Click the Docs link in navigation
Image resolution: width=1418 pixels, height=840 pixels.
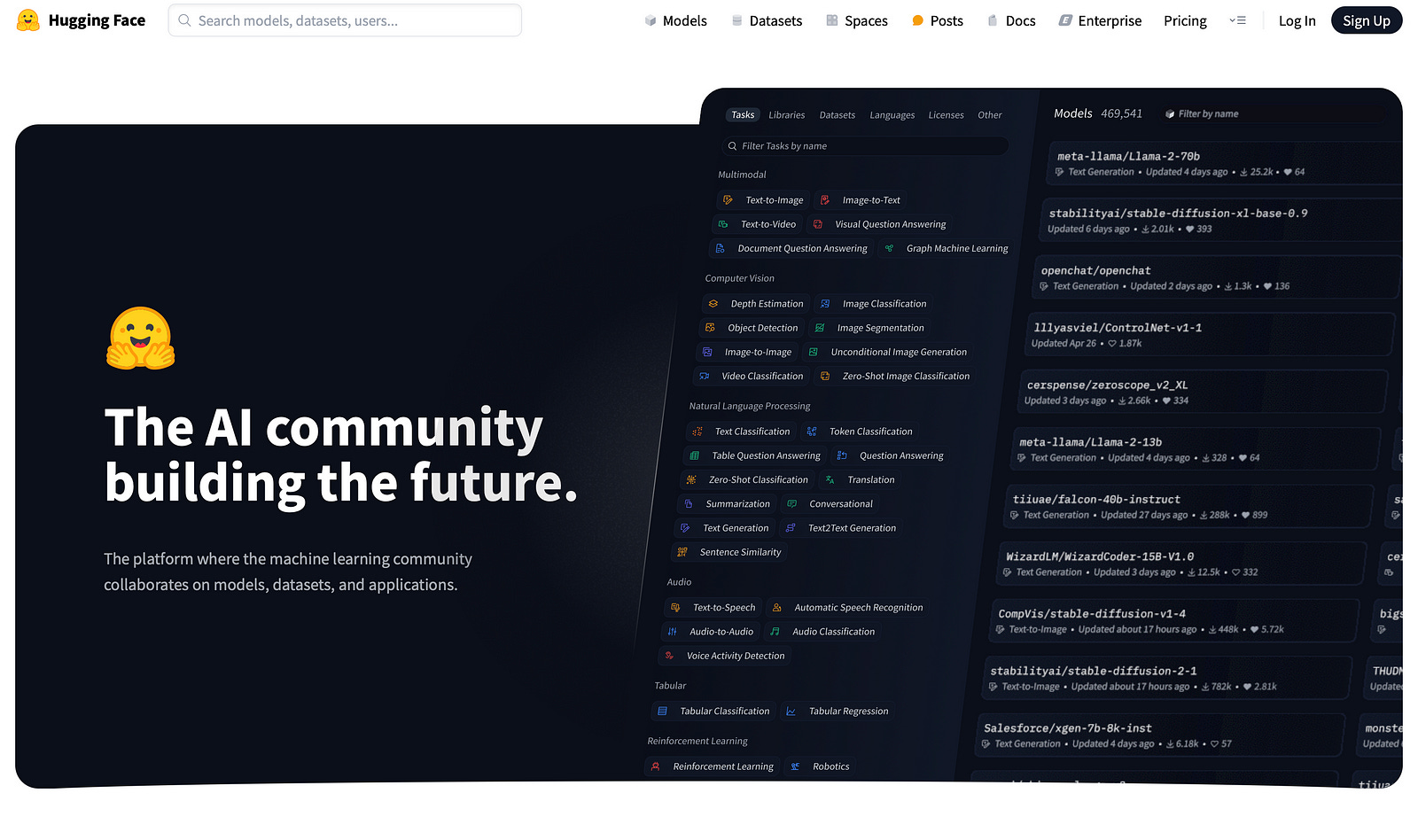coord(1011,20)
